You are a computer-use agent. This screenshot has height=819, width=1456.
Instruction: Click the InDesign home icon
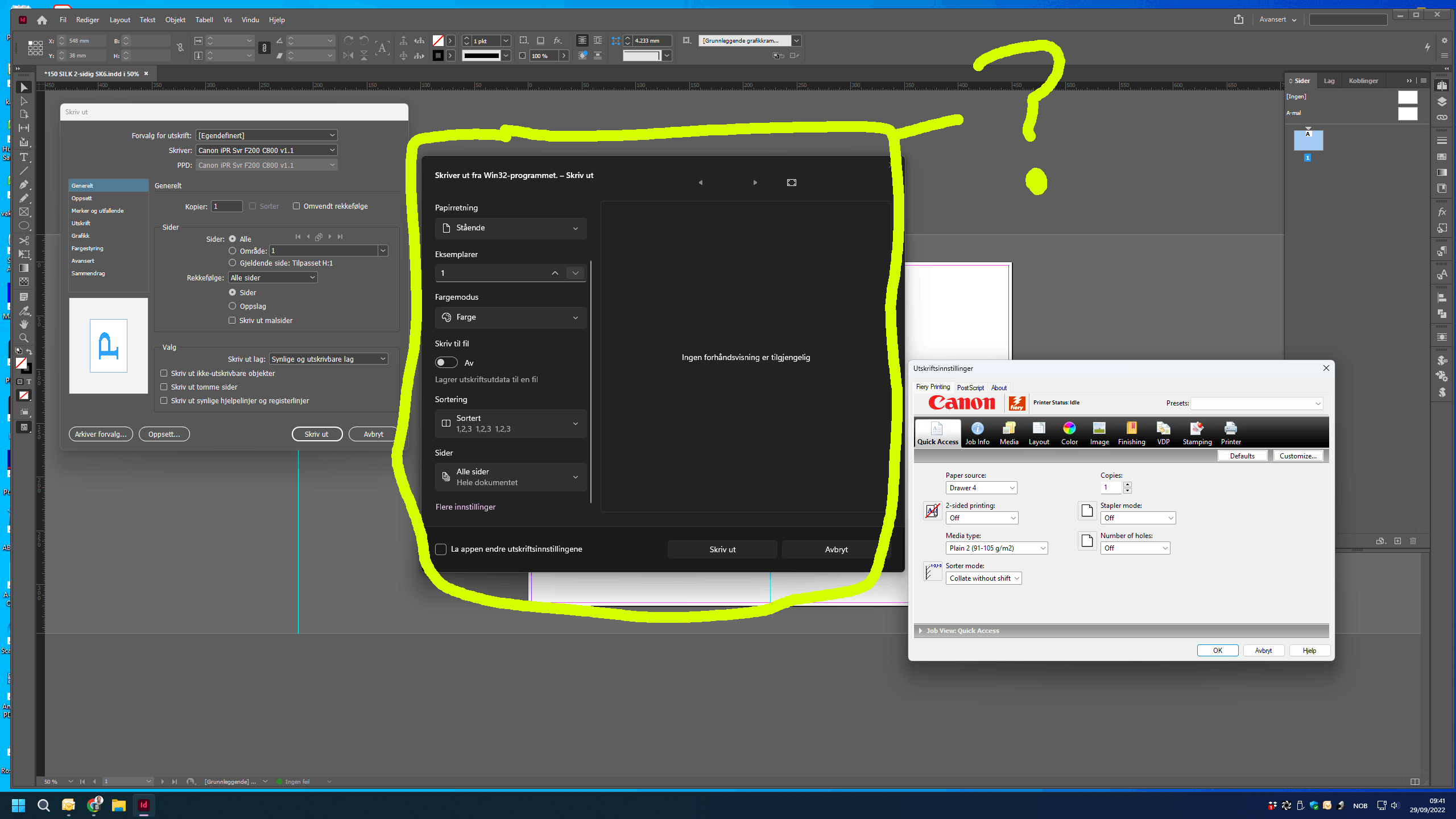click(42, 20)
